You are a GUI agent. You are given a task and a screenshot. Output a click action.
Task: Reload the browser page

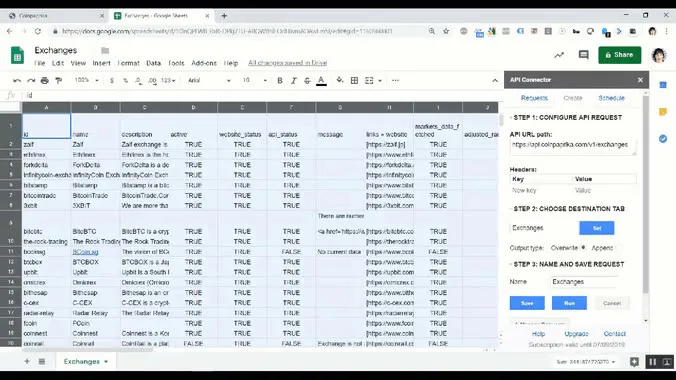pyautogui.click(x=38, y=31)
